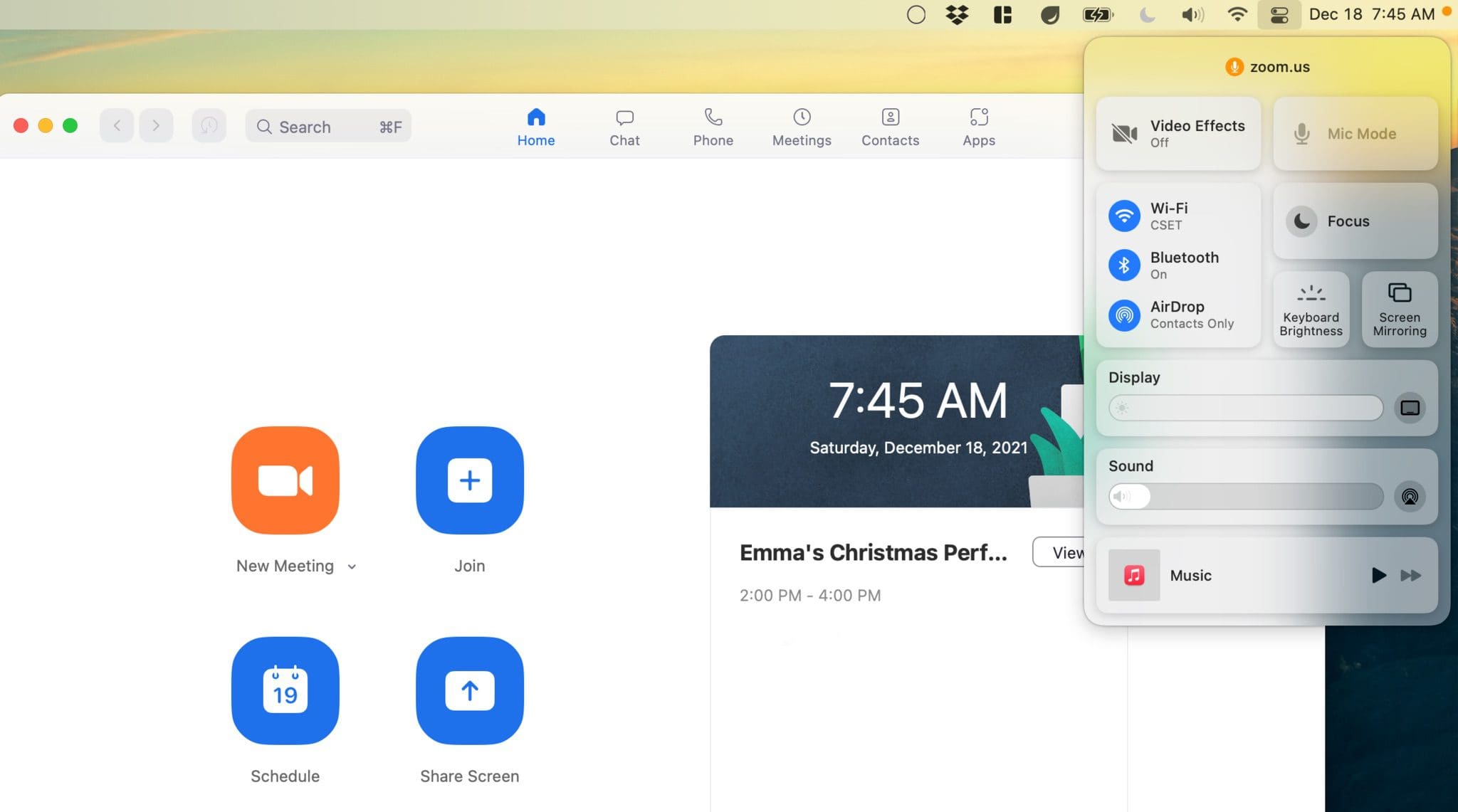Open the Share Screen option

tap(468, 690)
